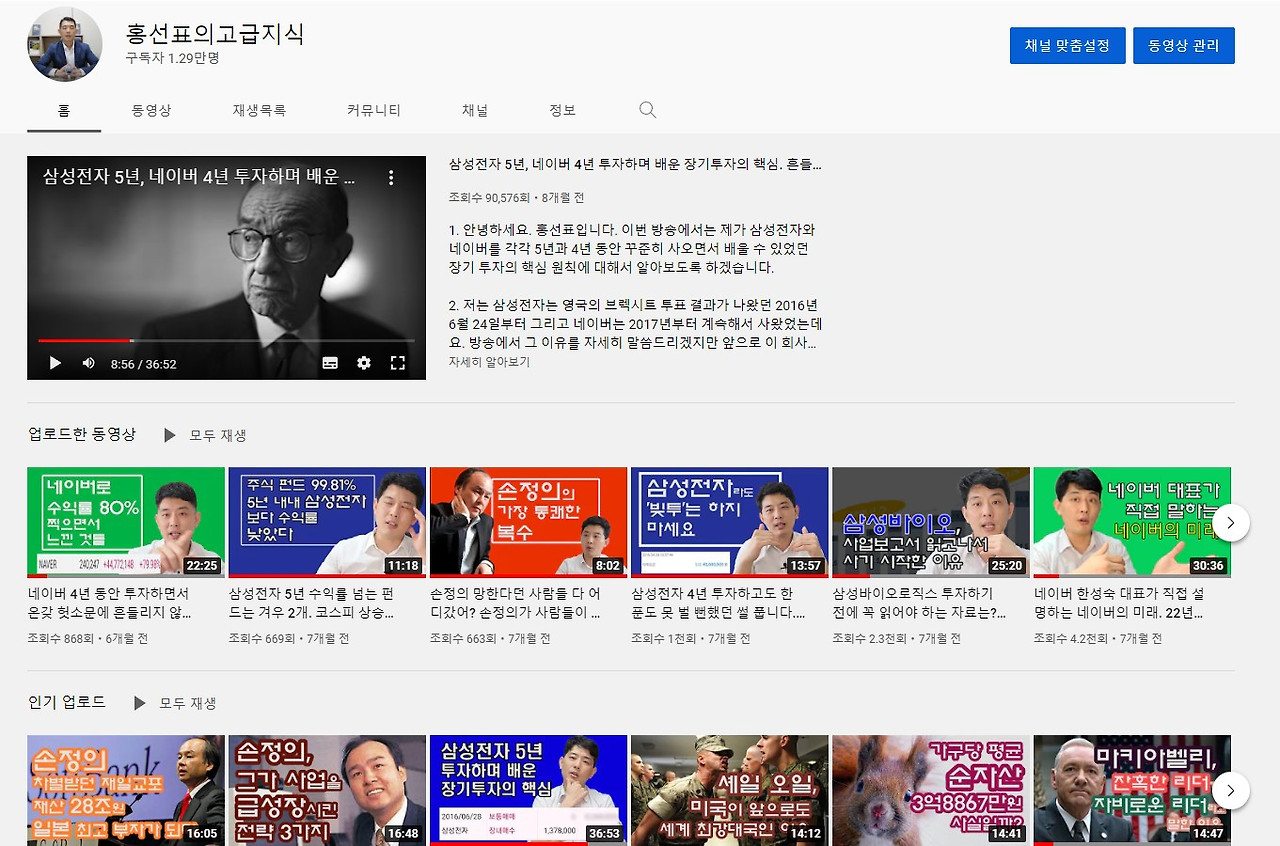This screenshot has height=846, width=1280.
Task: Click the 채널 맞춤설정 button
Action: (x=1068, y=46)
